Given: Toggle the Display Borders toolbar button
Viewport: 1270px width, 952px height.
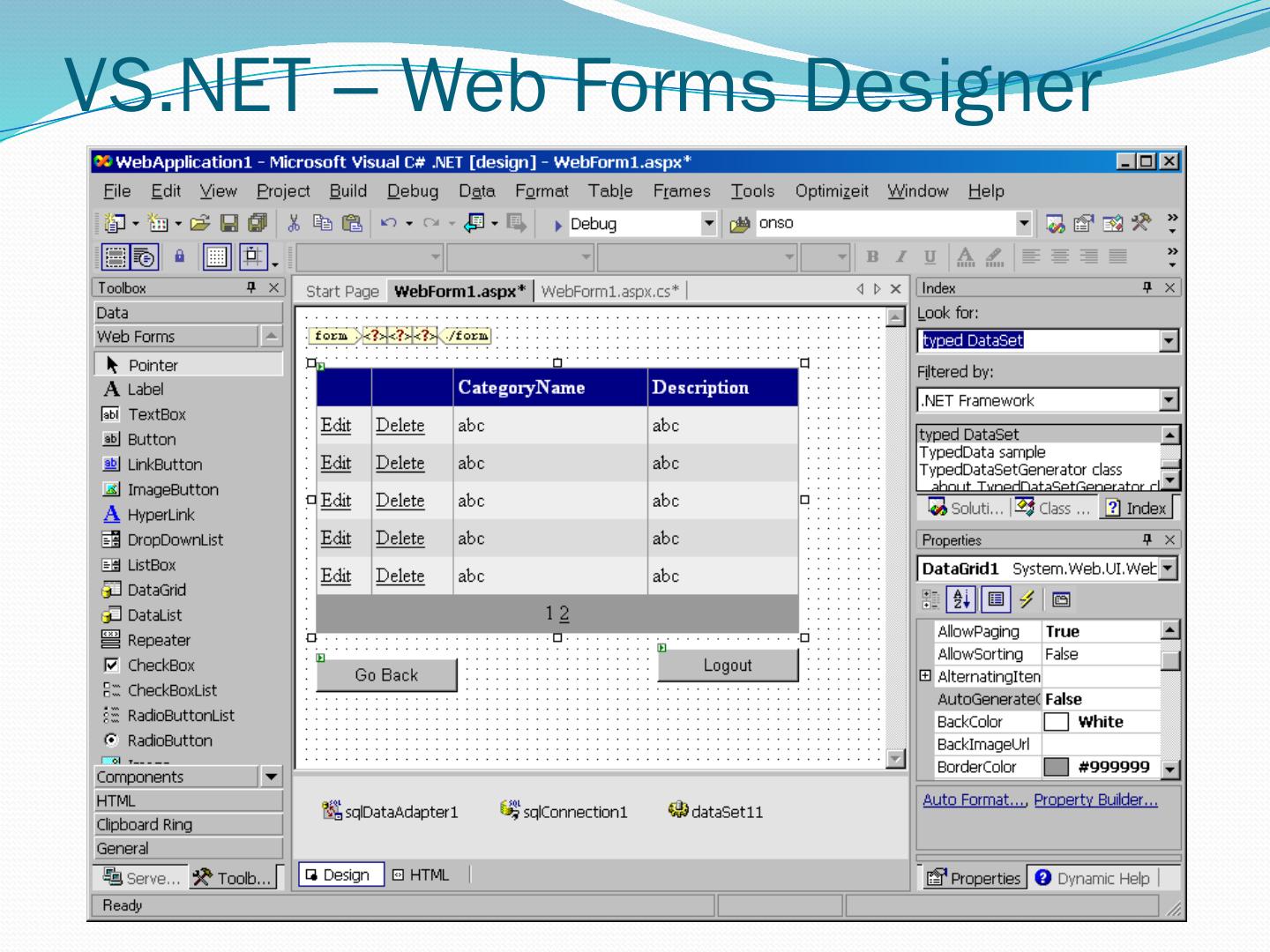Looking at the screenshot, I should (116, 257).
